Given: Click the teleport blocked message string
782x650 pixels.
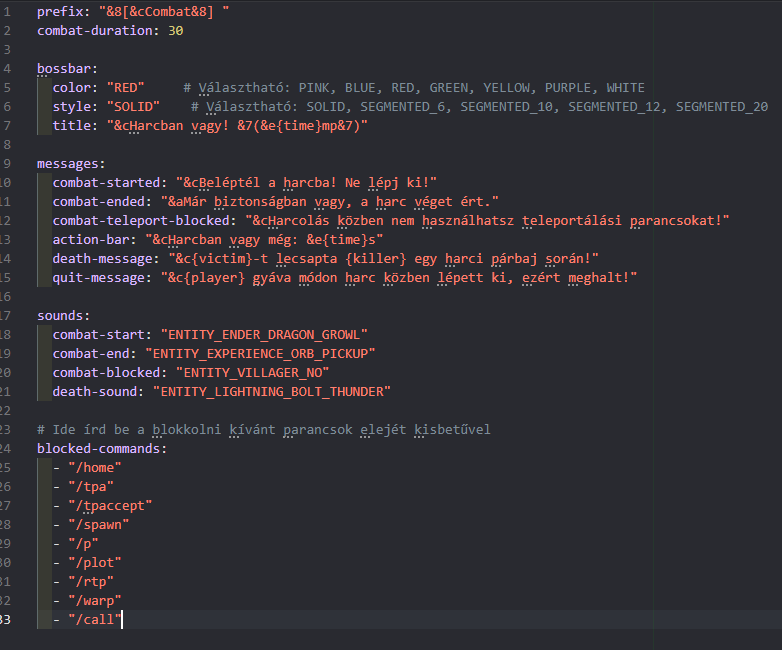Looking at the screenshot, I should [487, 221].
